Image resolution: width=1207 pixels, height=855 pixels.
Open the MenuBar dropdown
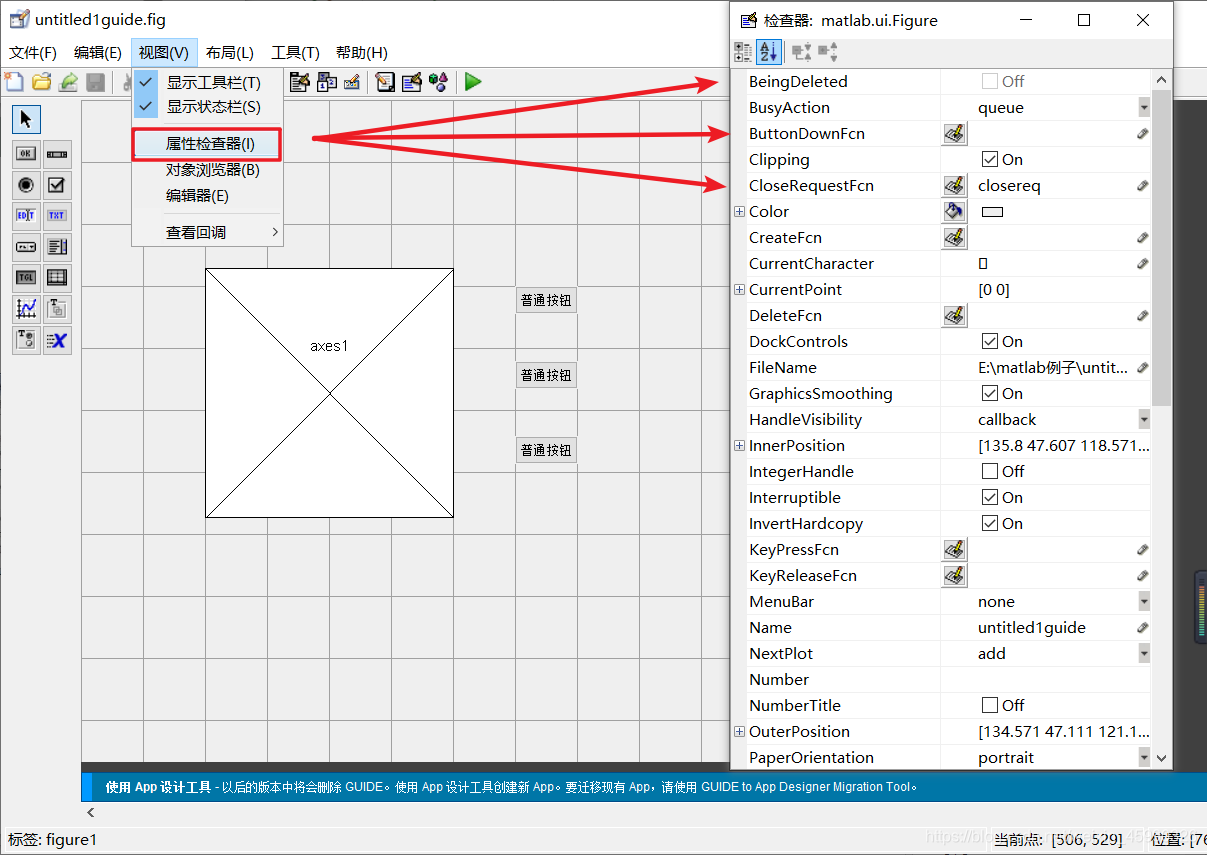(x=1144, y=601)
